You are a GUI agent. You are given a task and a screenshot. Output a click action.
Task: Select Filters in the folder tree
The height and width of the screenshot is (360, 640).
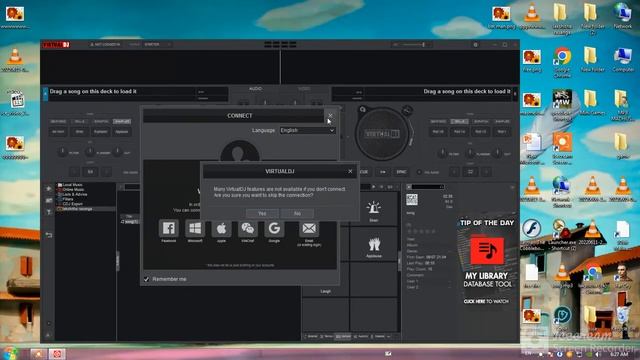pyautogui.click(x=67, y=199)
